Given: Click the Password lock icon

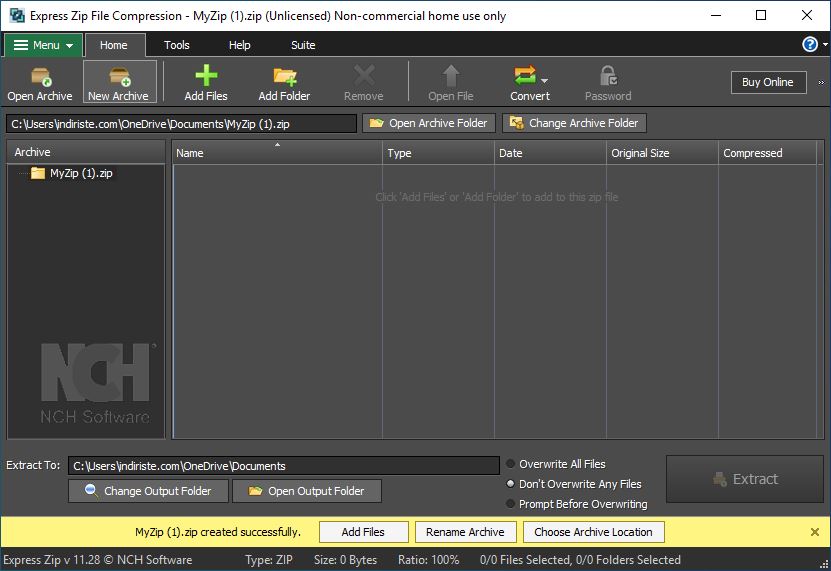Looking at the screenshot, I should pos(608,76).
